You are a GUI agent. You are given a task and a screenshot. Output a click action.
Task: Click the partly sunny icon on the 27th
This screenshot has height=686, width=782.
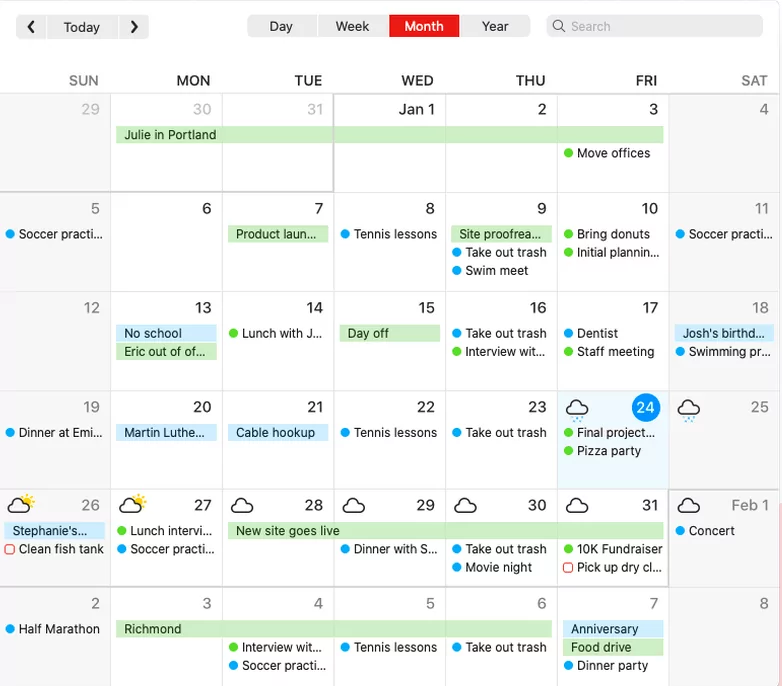(x=133, y=504)
